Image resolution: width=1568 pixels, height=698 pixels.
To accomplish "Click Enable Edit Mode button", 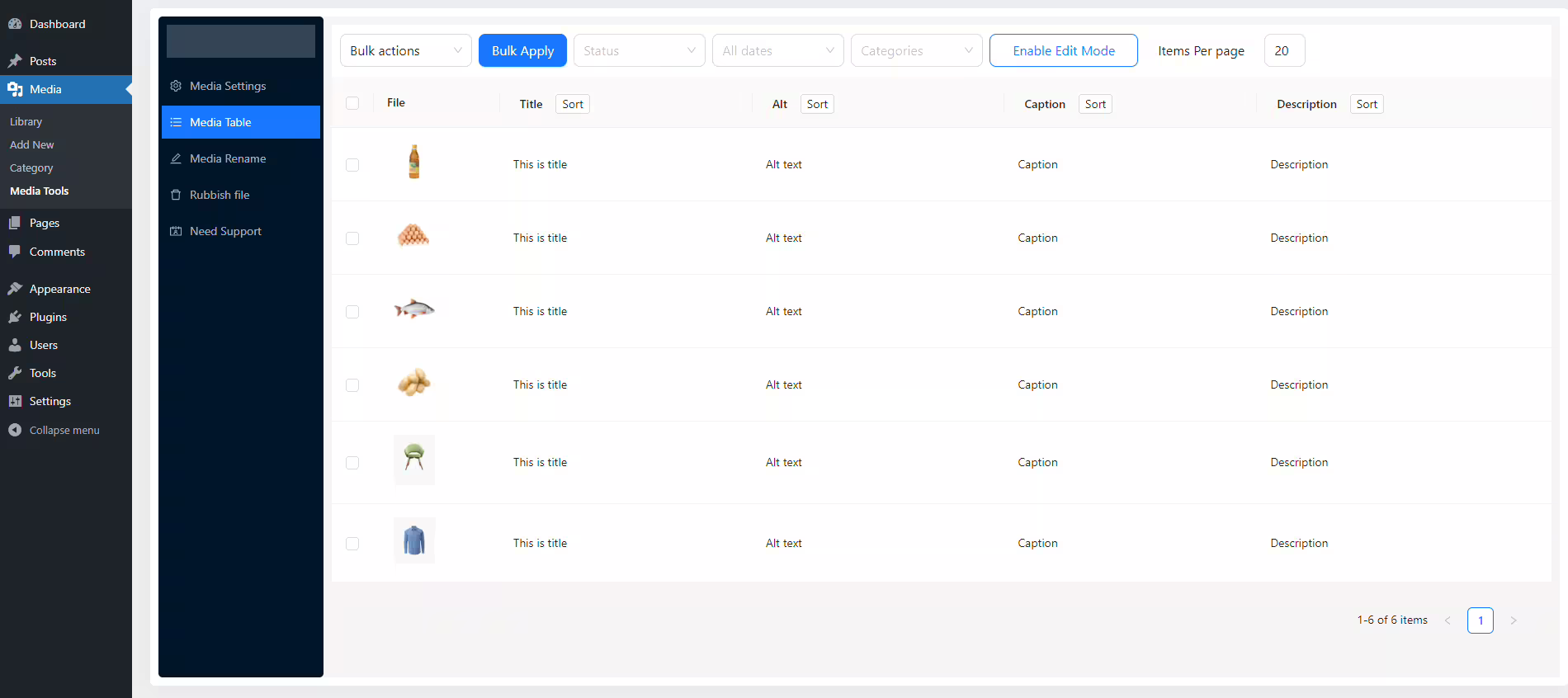I will pyautogui.click(x=1064, y=50).
